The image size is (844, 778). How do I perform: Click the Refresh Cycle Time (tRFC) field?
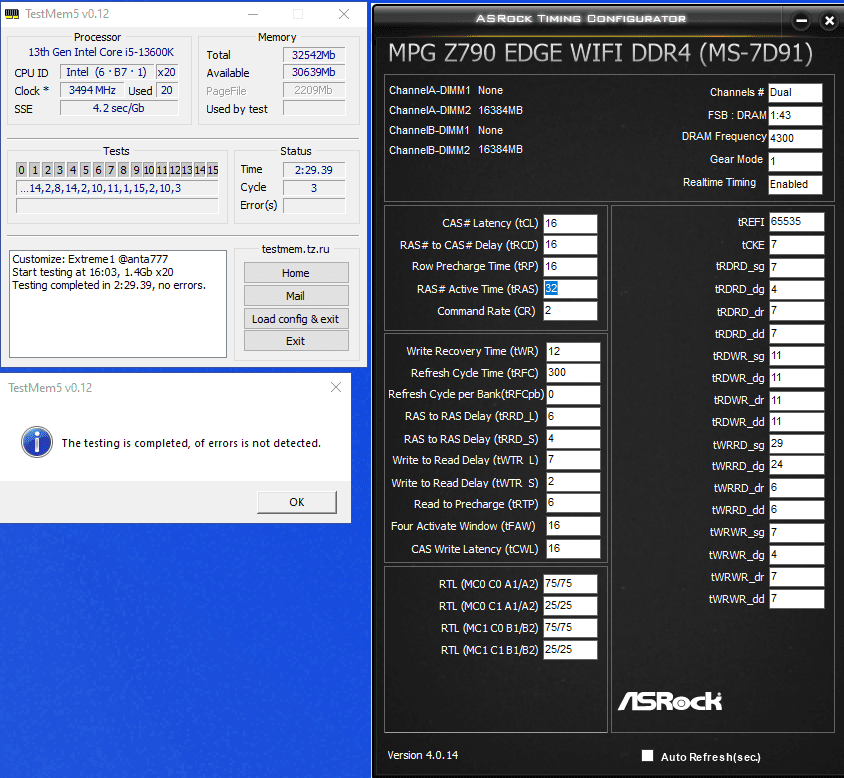[573, 373]
